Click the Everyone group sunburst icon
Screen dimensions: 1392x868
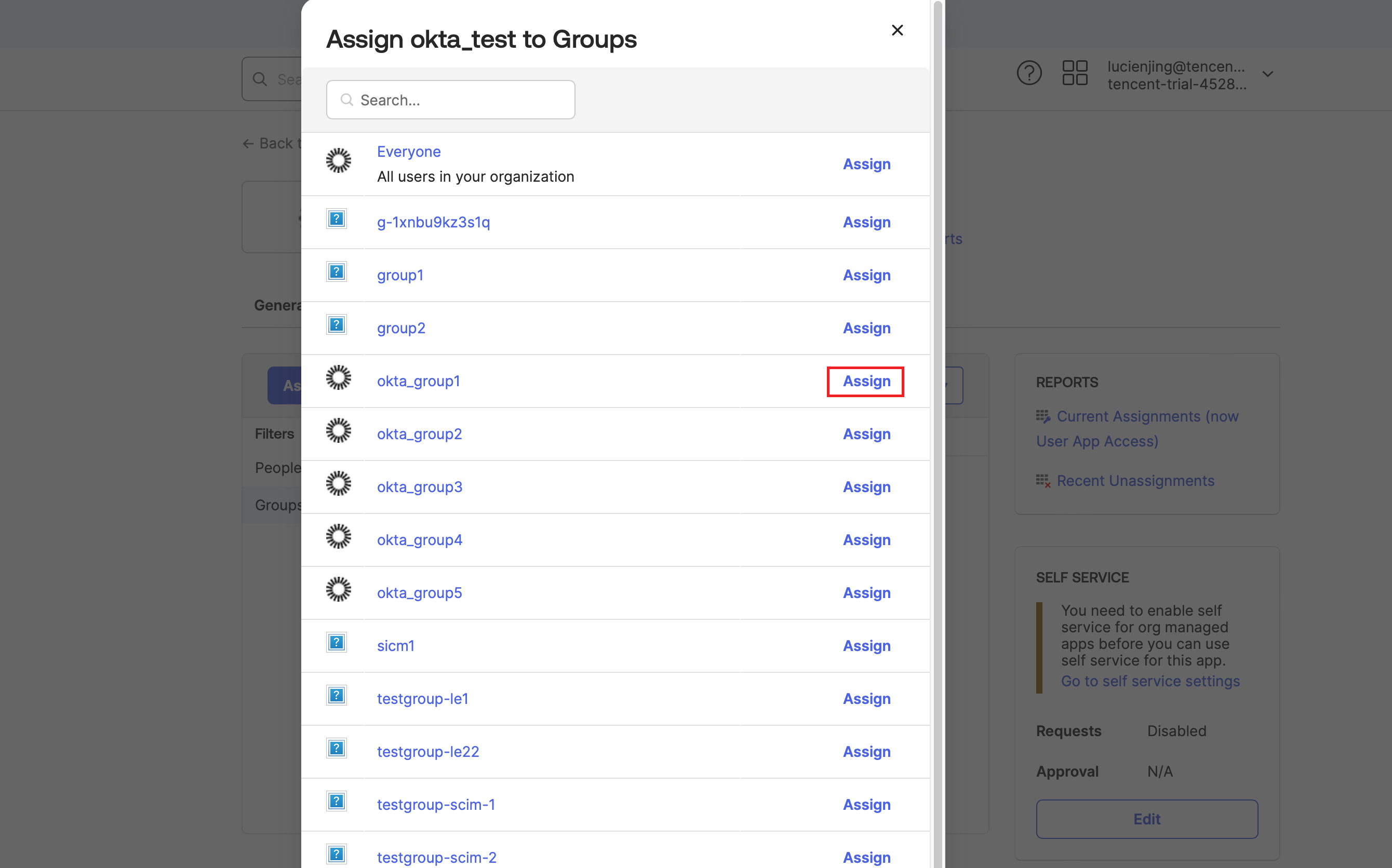pos(338,161)
